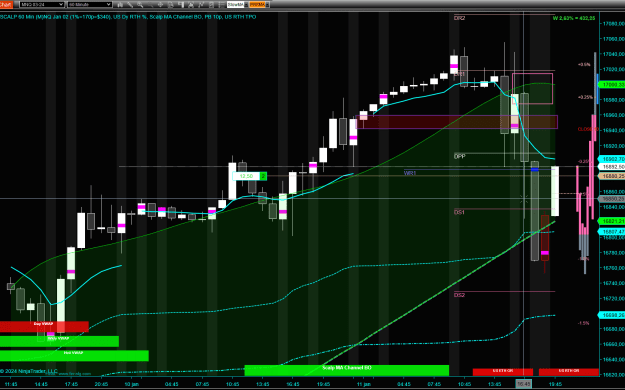Open the Indicators icon
Screen dimensions: 625x390
pos(201,5)
